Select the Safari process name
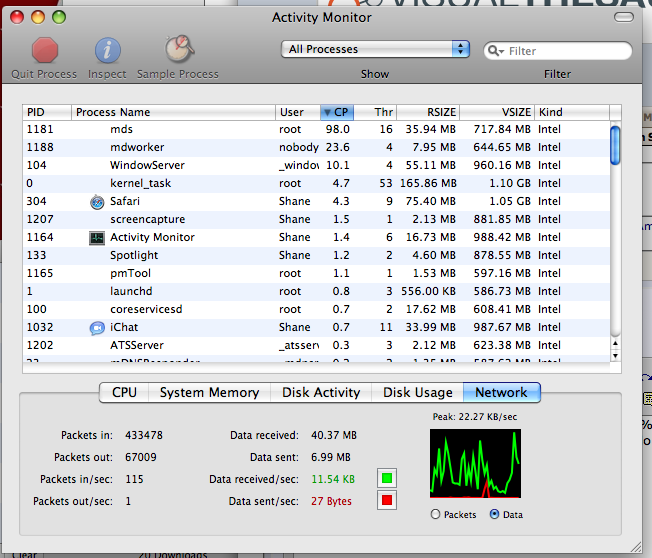652x558 pixels. (125, 201)
